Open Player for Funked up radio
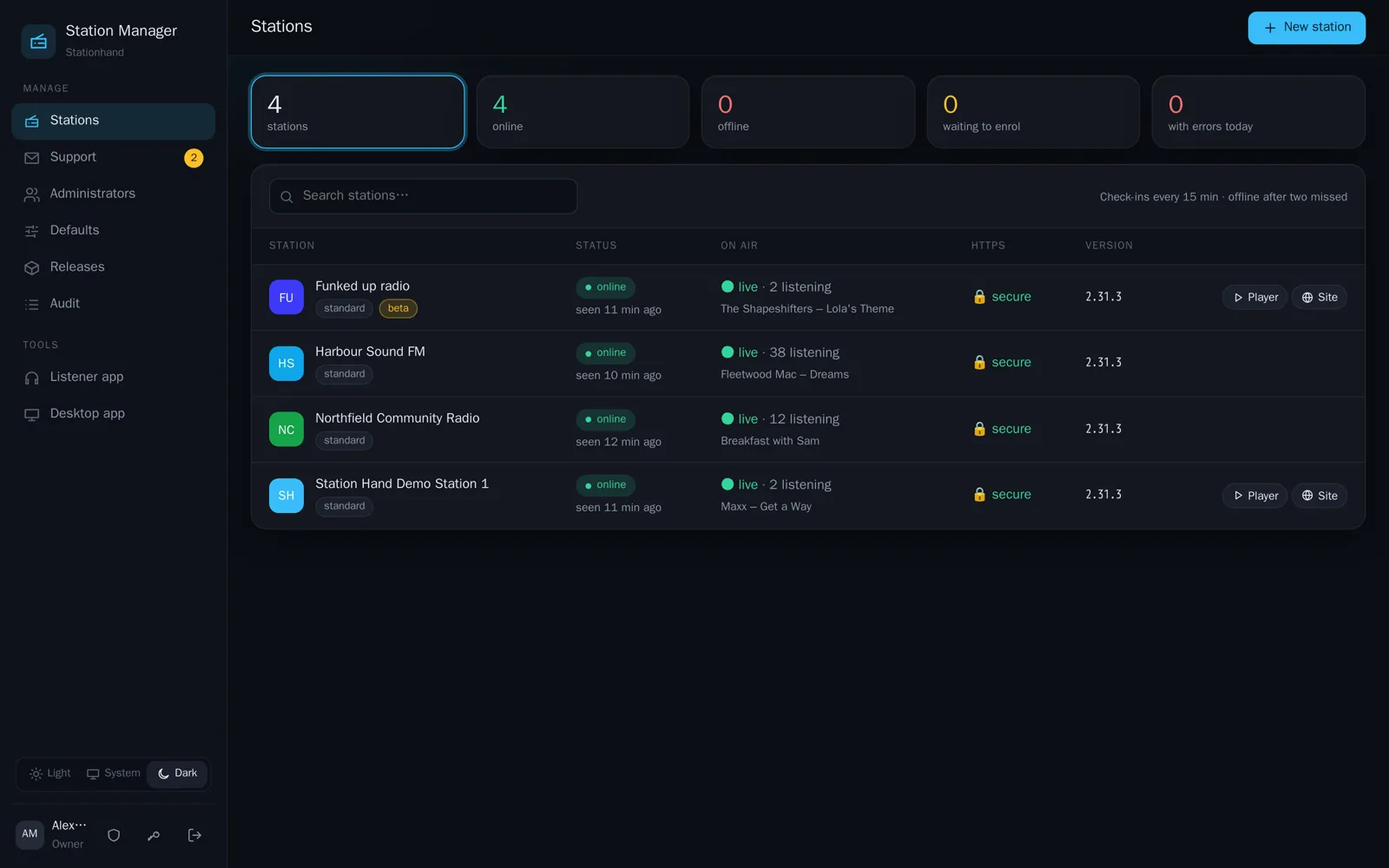Viewport: 1389px width, 868px height. click(1254, 297)
